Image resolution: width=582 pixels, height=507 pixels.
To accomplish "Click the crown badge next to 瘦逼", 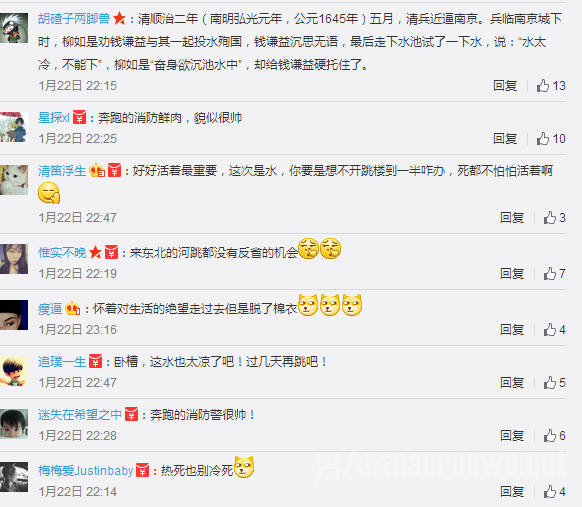I will point(72,309).
